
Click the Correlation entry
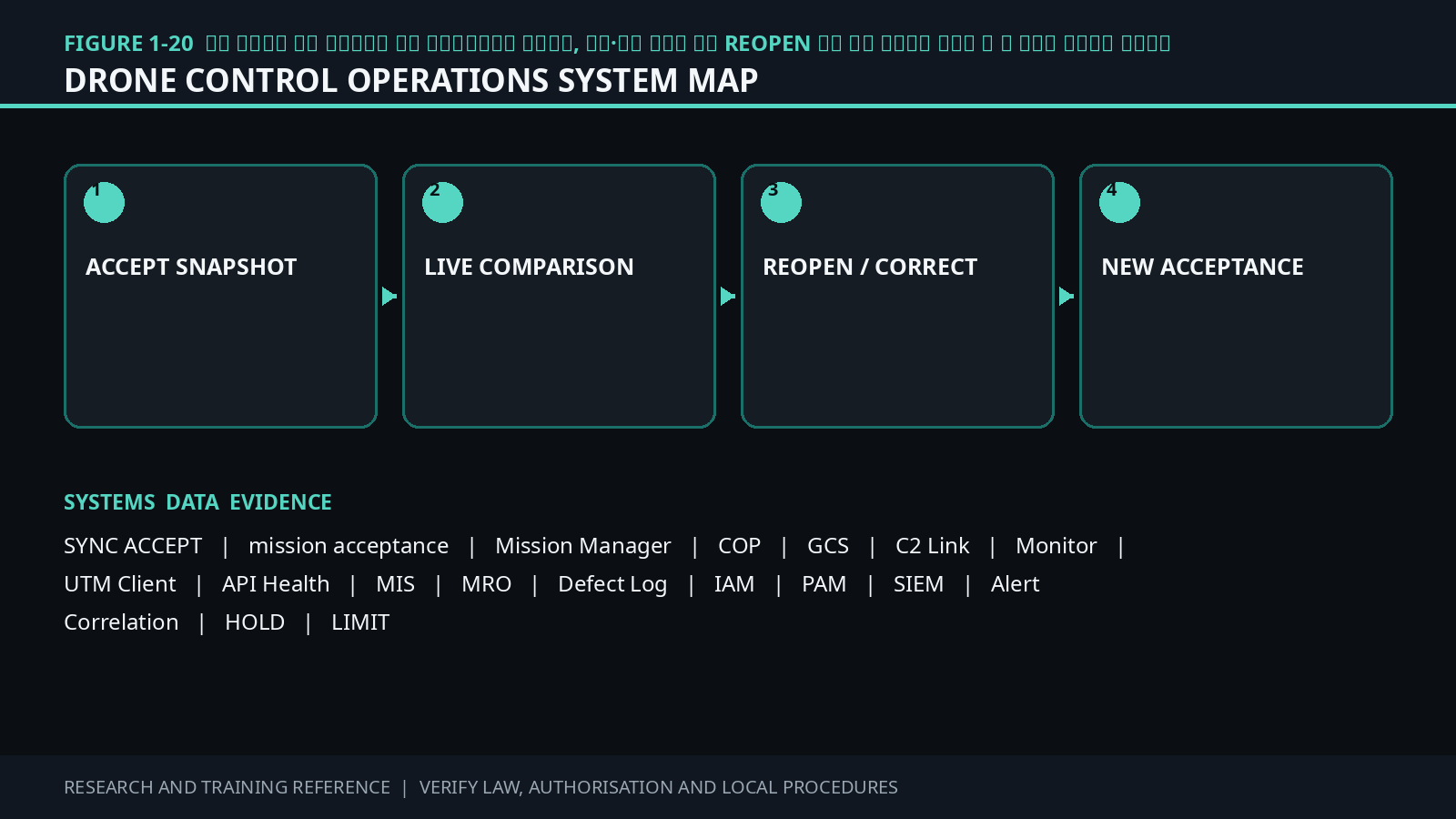click(x=121, y=622)
